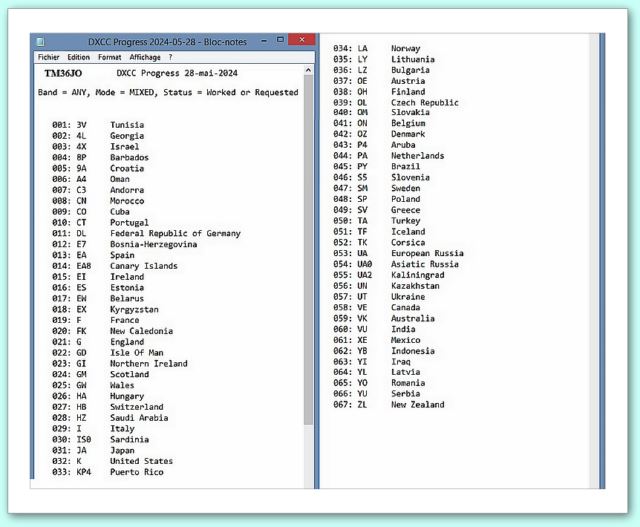Image resolution: width=640 pixels, height=527 pixels.
Task: Click the Bloc-notes icon in title bar
Action: pos(41,42)
